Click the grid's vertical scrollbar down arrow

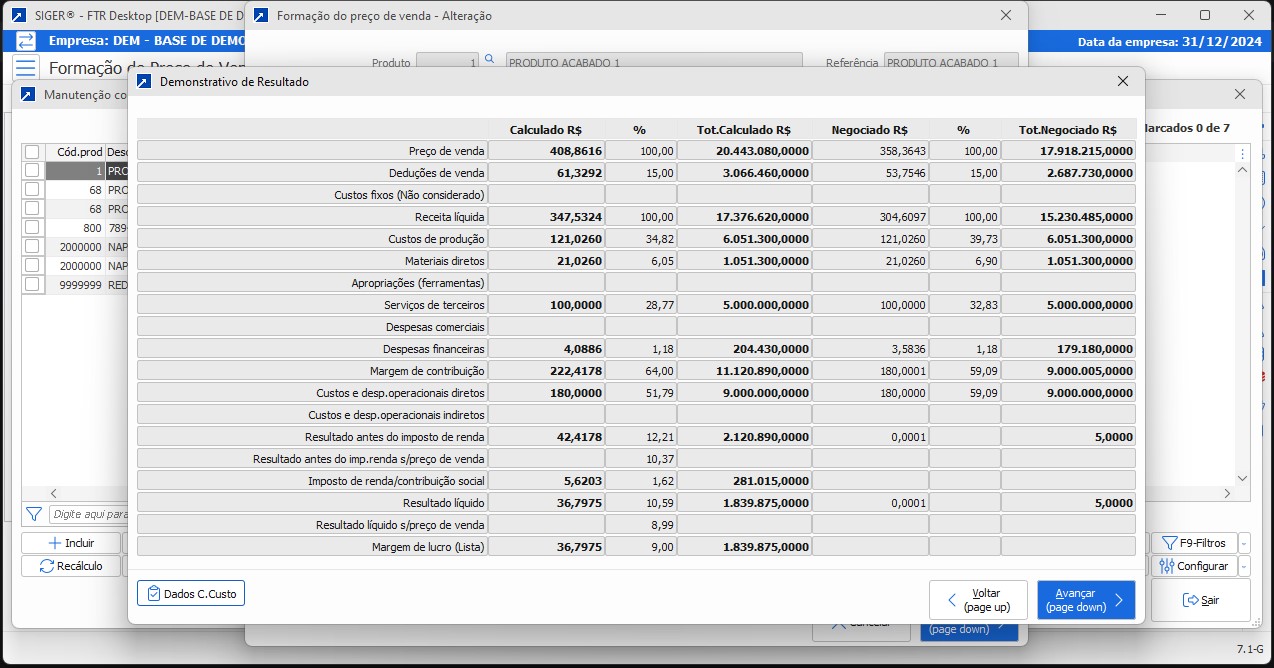coord(1243,479)
